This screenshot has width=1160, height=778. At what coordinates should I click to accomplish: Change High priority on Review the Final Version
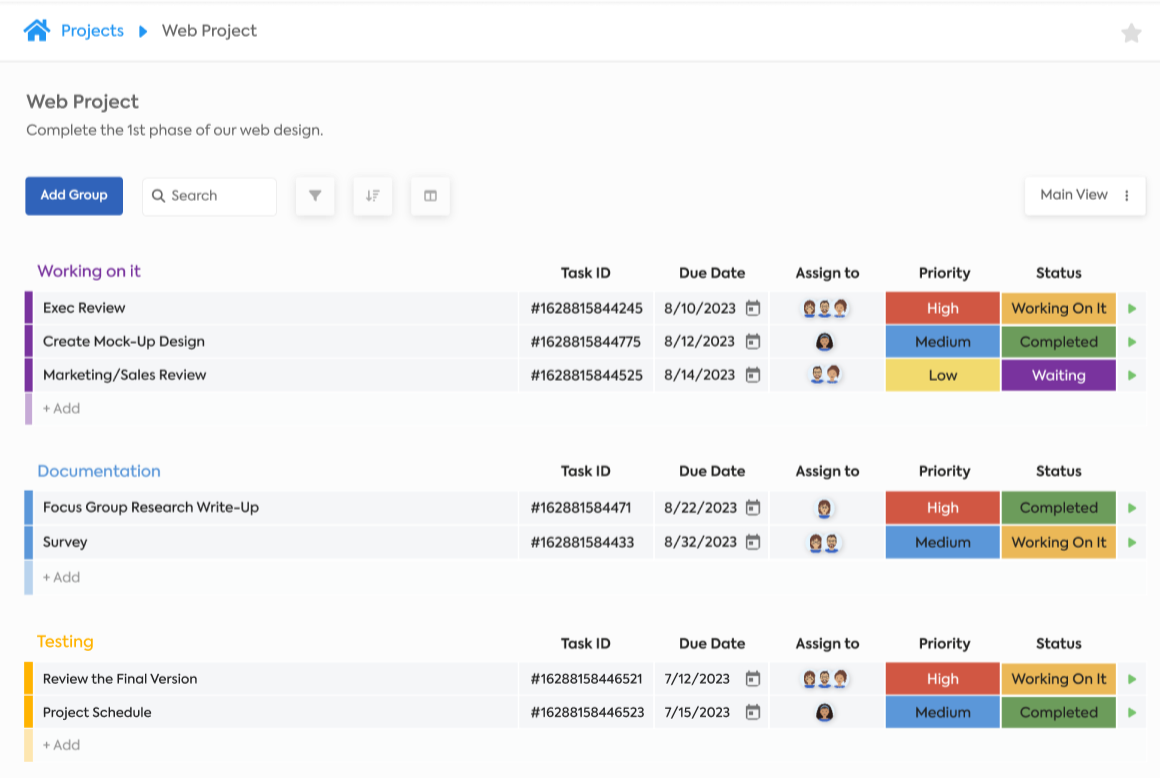tap(942, 679)
